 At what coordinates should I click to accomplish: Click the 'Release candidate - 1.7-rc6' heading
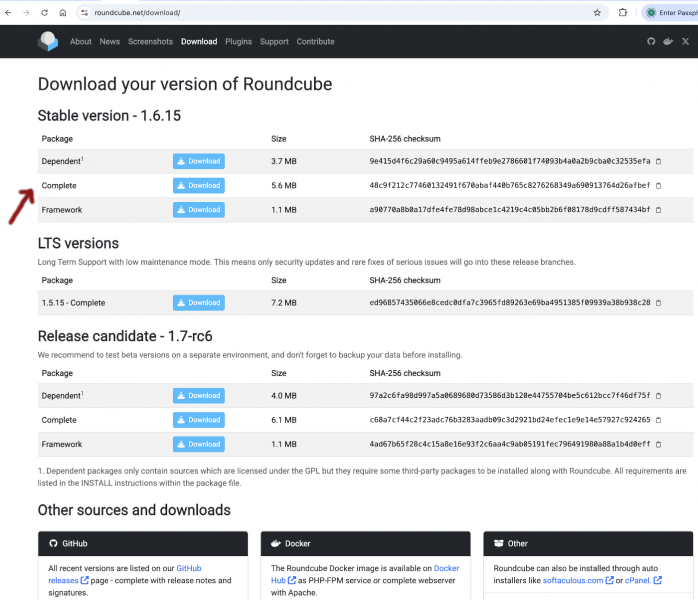click(x=125, y=336)
